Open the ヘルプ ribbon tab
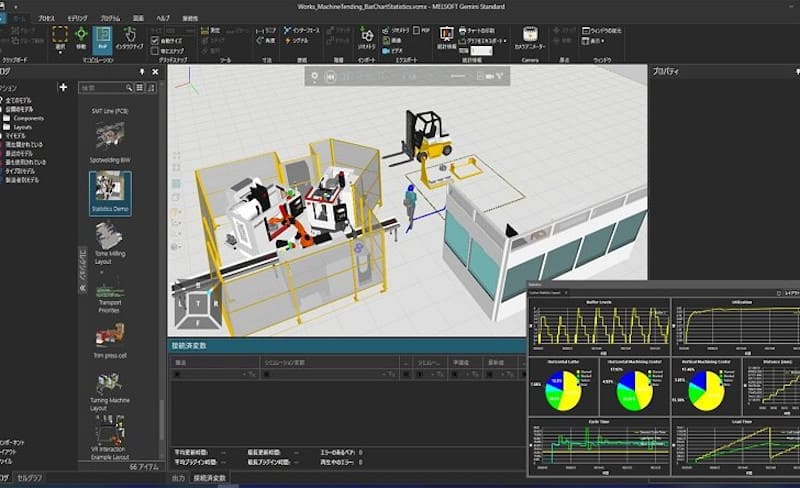Viewport: 800px width, 488px height. click(163, 18)
